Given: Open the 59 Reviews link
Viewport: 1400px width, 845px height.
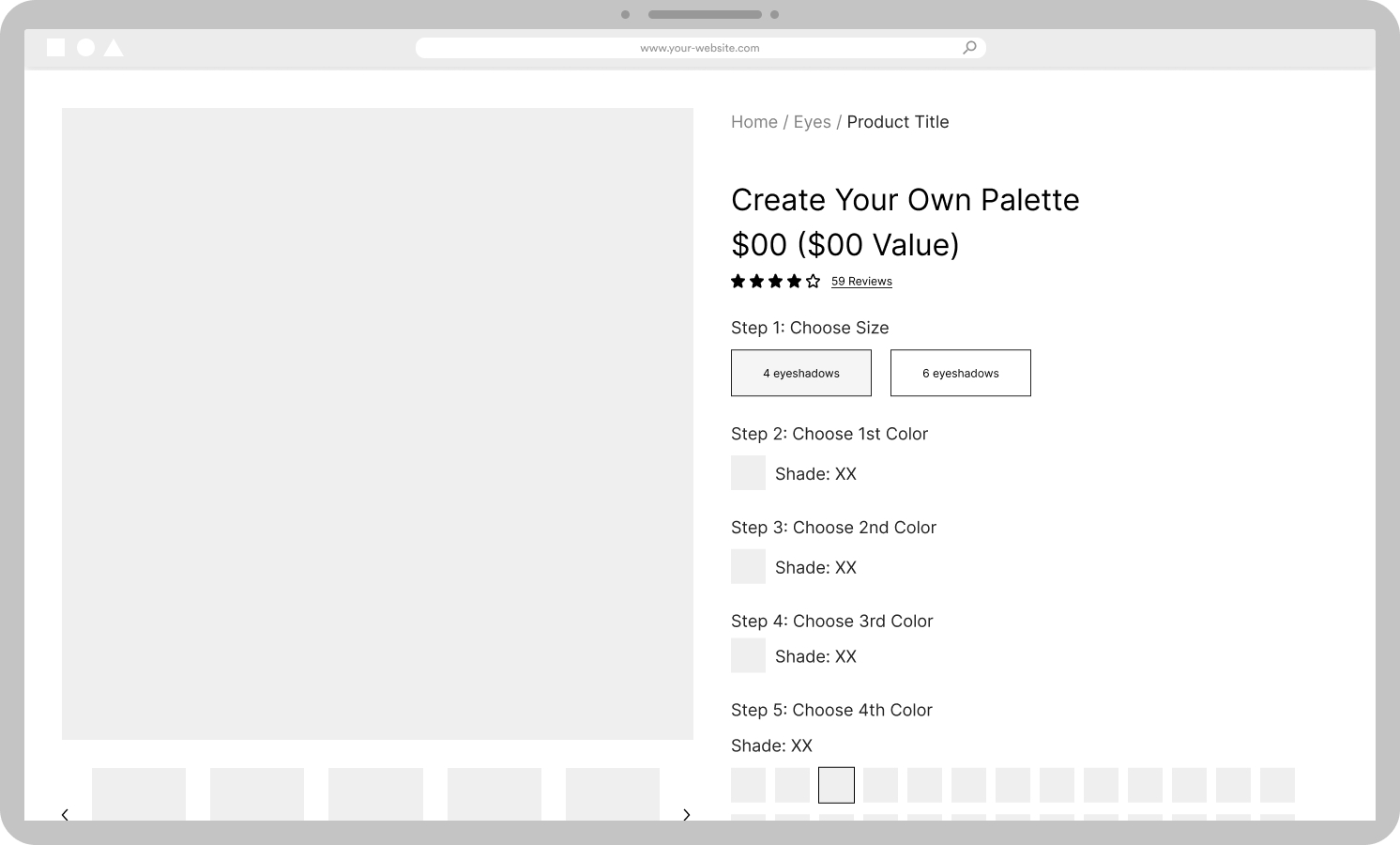Looking at the screenshot, I should coord(861,282).
